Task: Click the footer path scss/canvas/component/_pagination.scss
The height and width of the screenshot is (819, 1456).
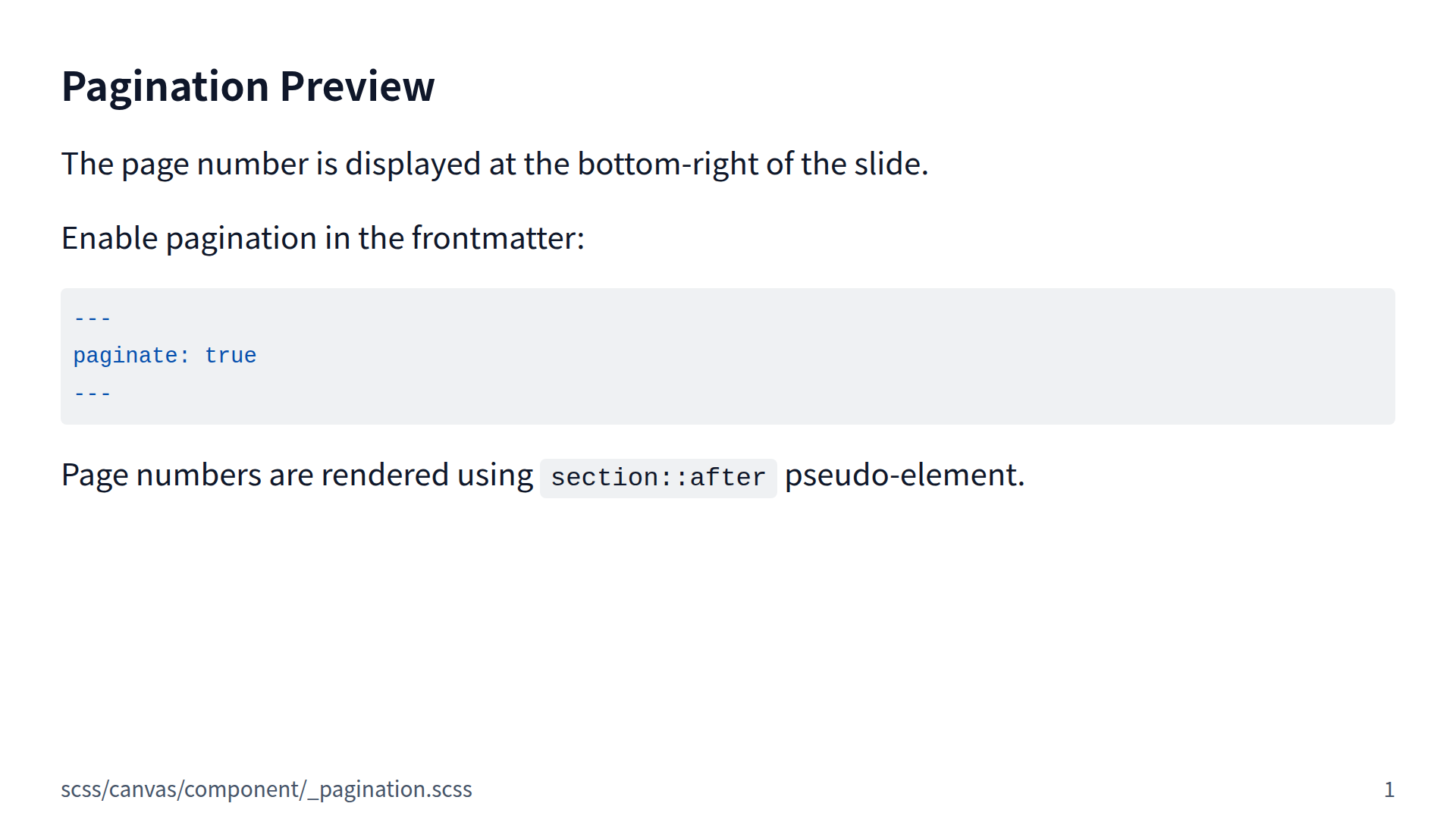Action: pyautogui.click(x=266, y=789)
